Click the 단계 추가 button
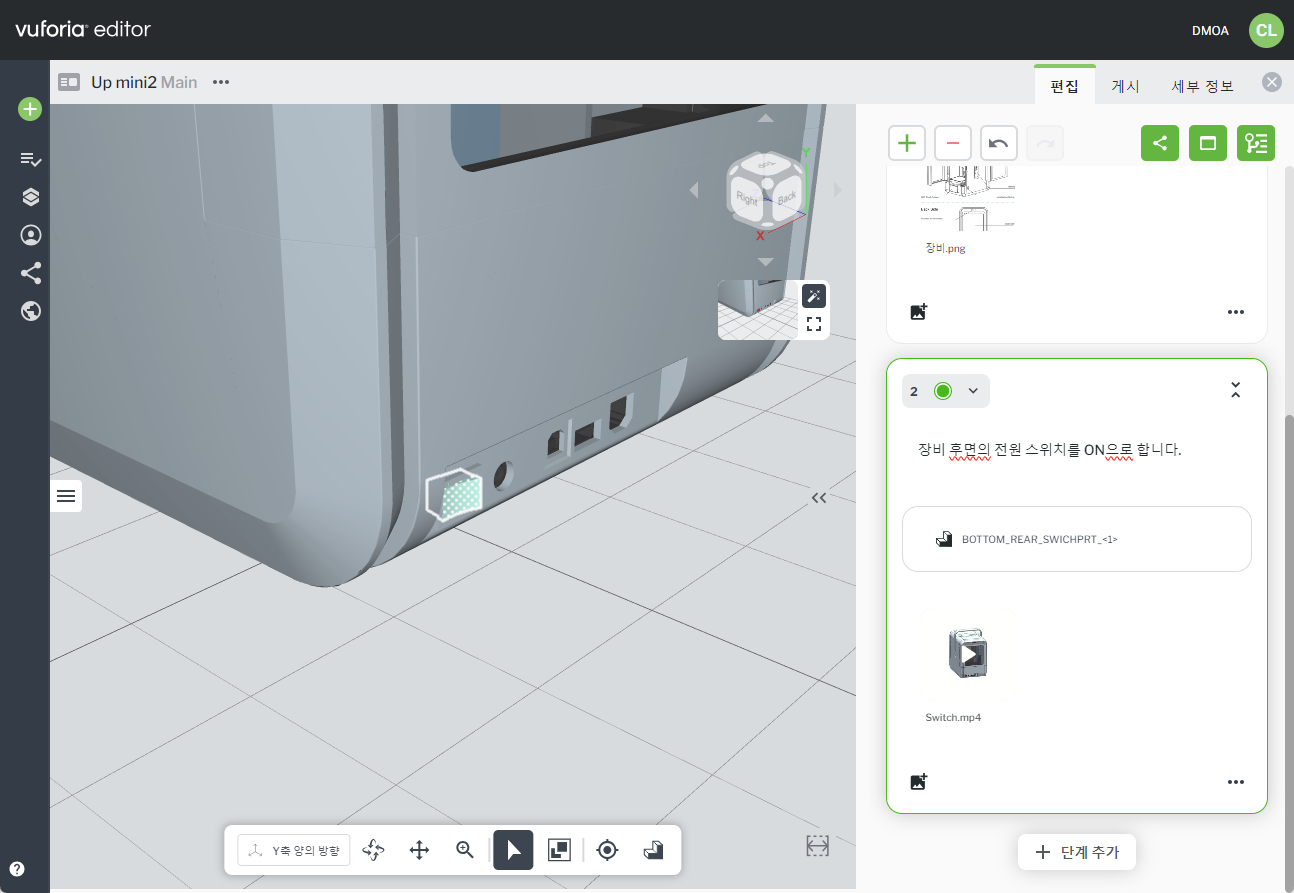 coord(1076,852)
